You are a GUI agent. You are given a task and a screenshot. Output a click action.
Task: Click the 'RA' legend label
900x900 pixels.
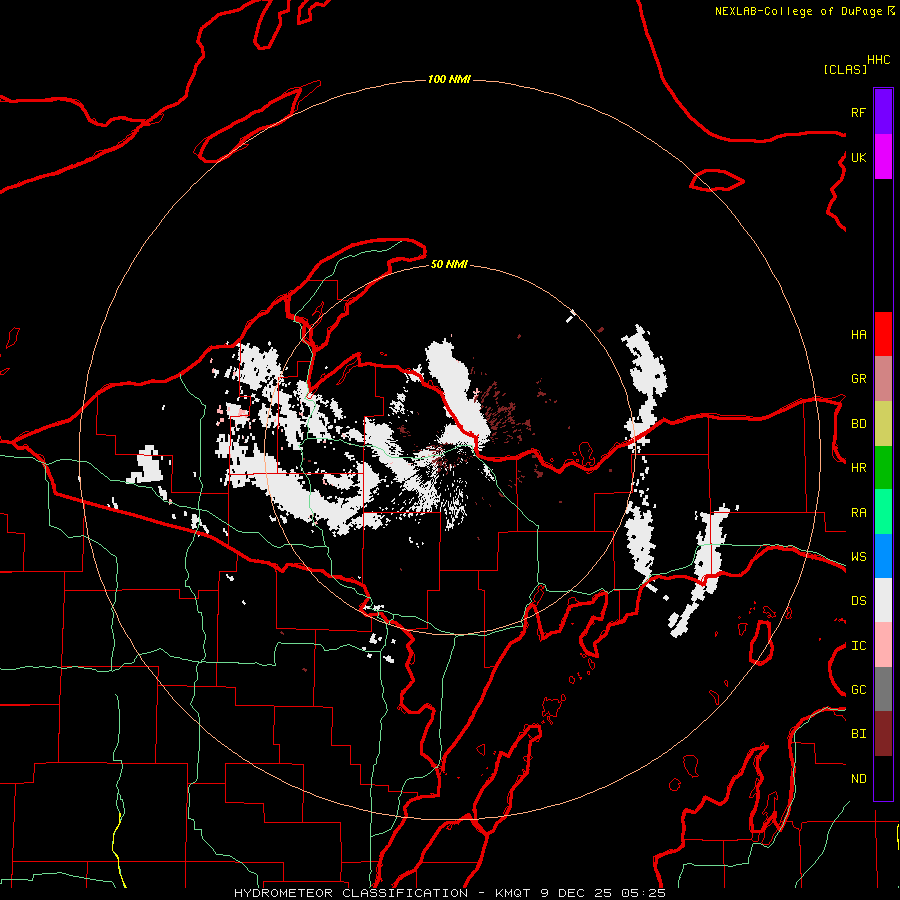pos(858,513)
